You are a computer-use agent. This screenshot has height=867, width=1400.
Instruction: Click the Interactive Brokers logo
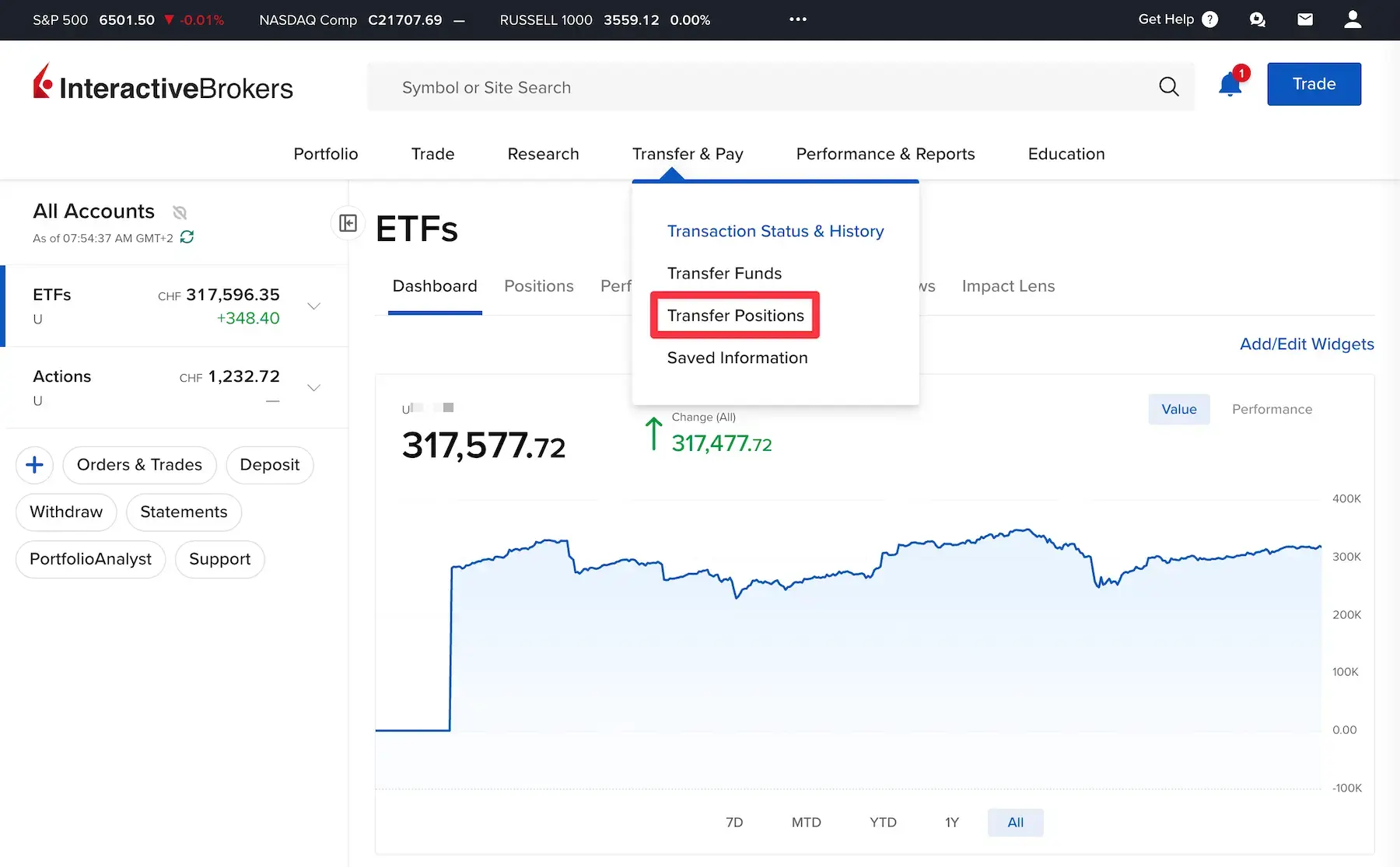163,83
